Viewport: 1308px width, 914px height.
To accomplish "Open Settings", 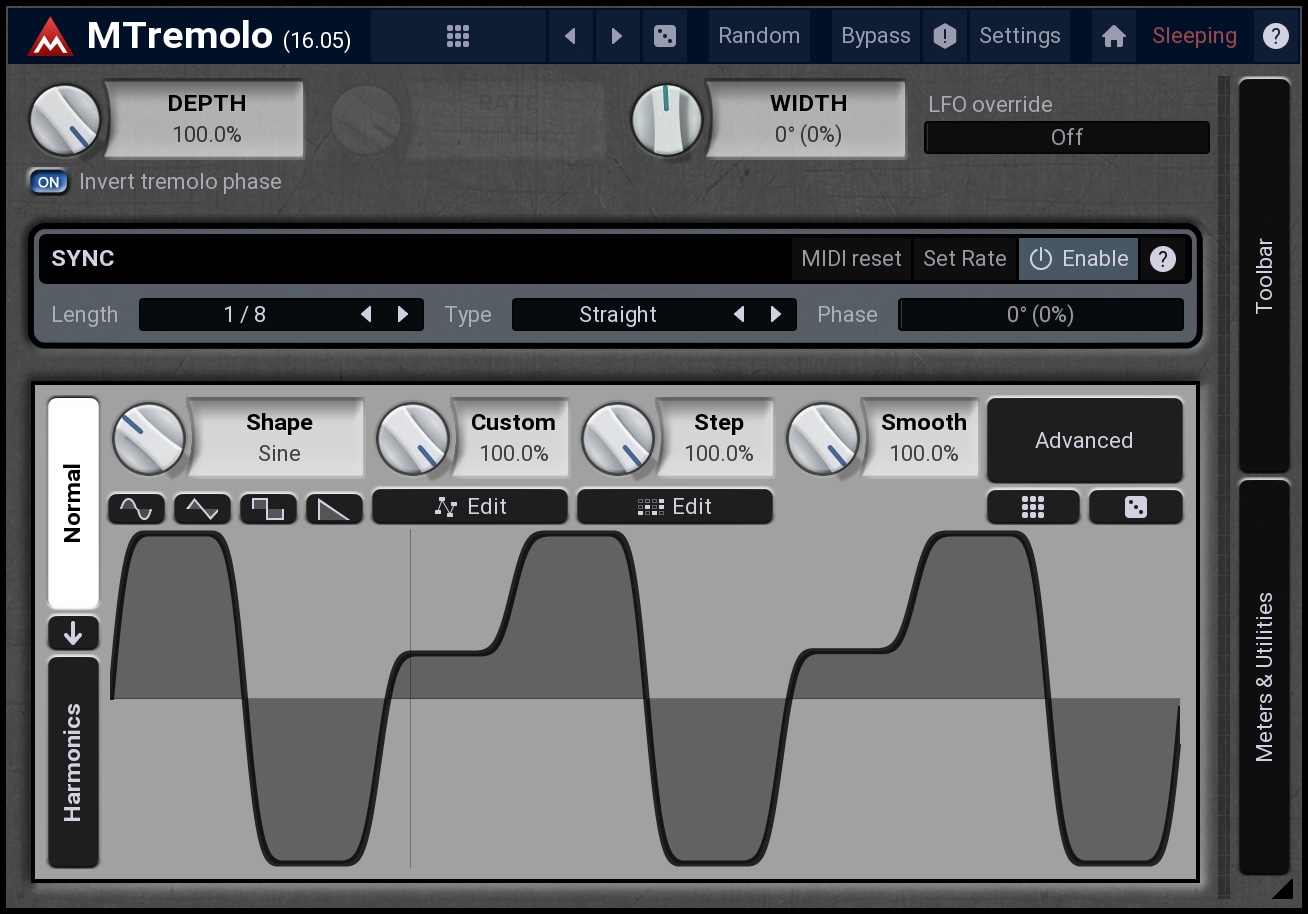I will click(1019, 36).
